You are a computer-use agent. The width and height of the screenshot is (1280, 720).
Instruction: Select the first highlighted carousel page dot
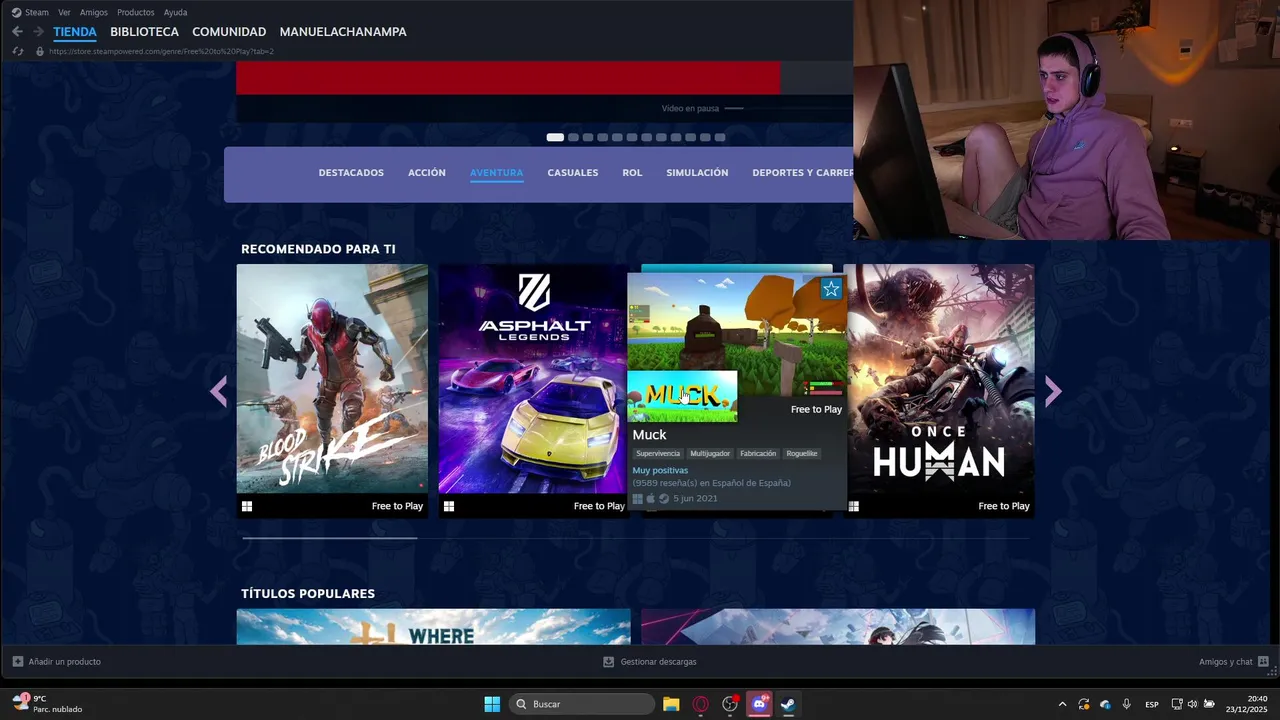[555, 137]
